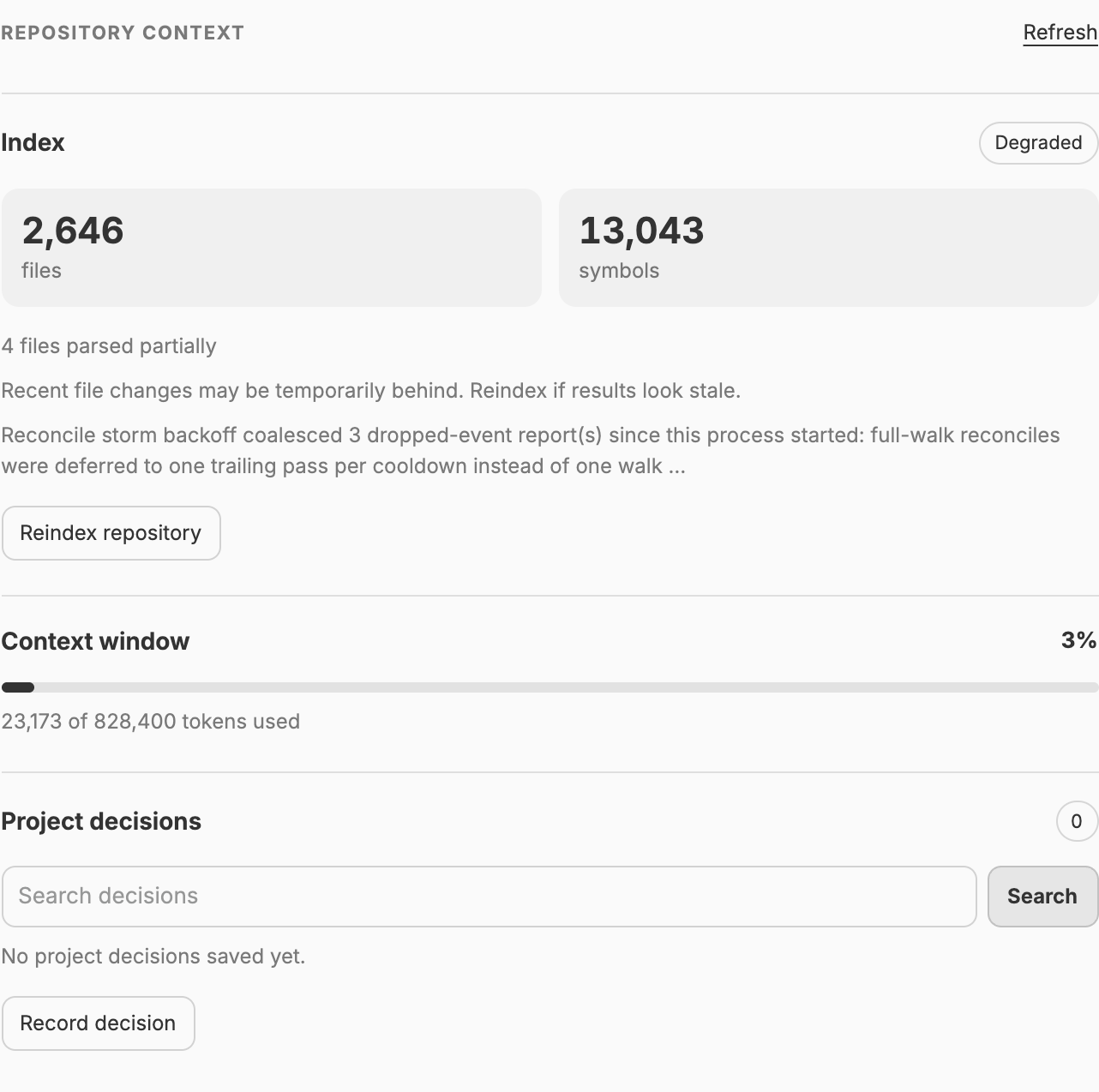Click the Project decisions section heading

[101, 821]
